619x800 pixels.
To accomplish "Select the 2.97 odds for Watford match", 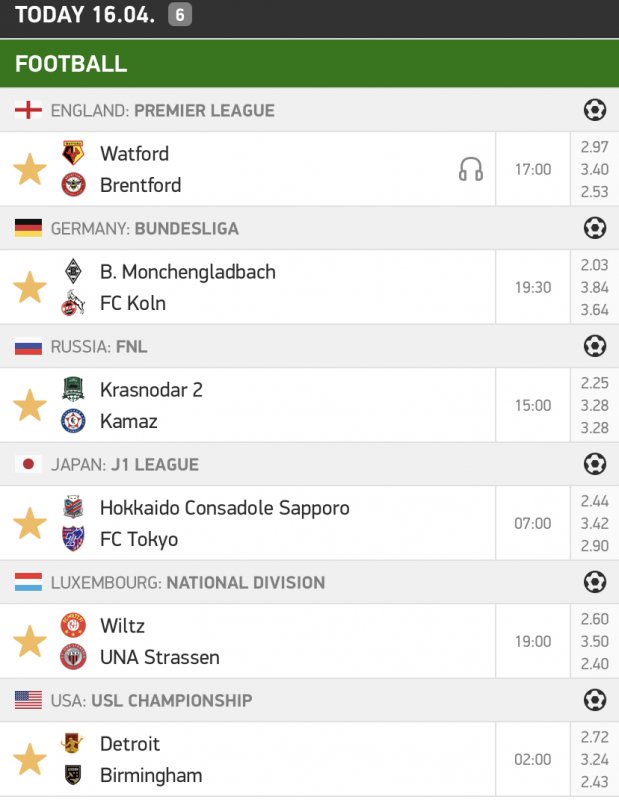I will pos(594,148).
